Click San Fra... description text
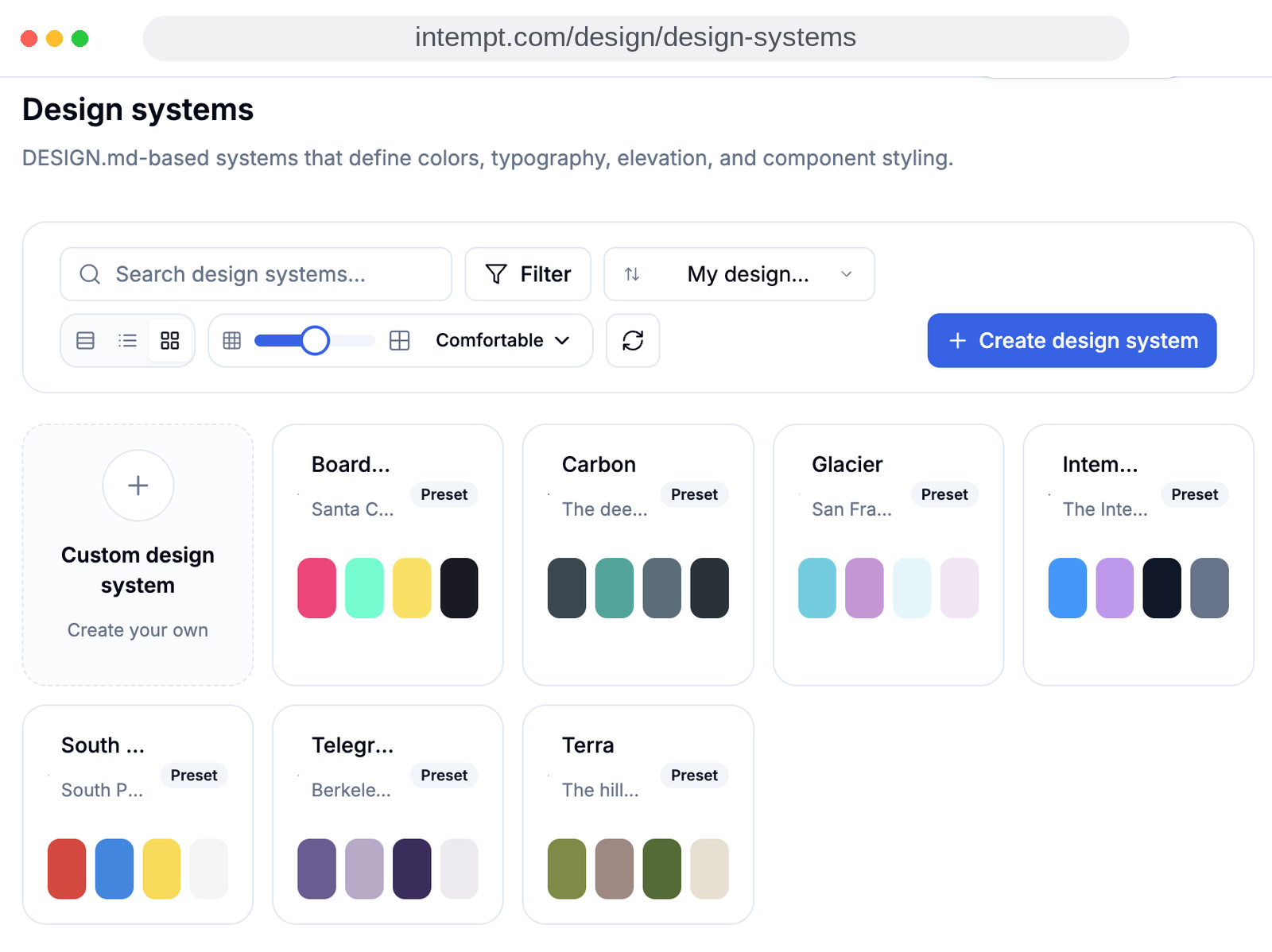This screenshot has width=1272, height=952. tap(852, 509)
